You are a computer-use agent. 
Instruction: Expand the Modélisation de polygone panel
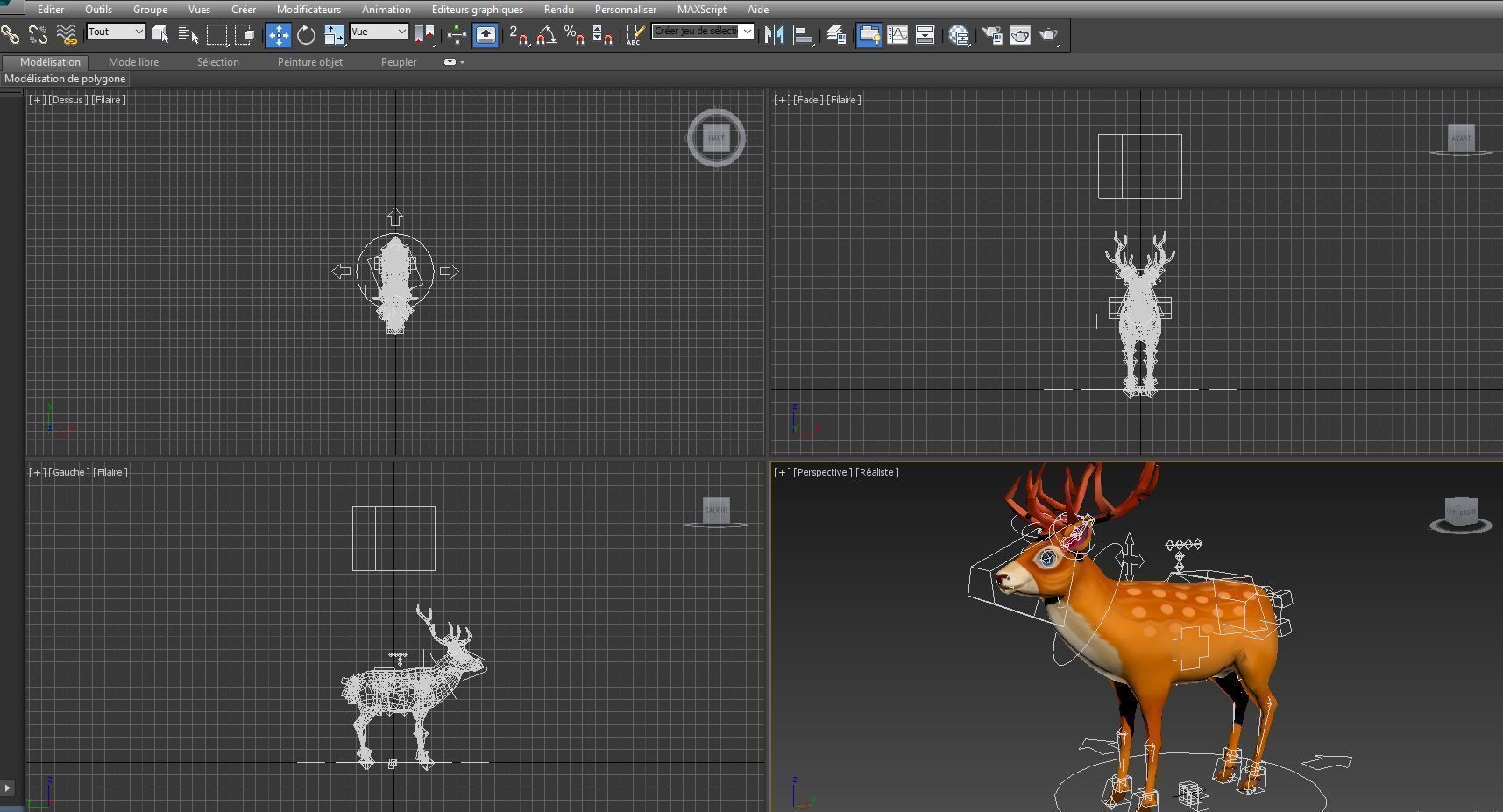[x=65, y=79]
